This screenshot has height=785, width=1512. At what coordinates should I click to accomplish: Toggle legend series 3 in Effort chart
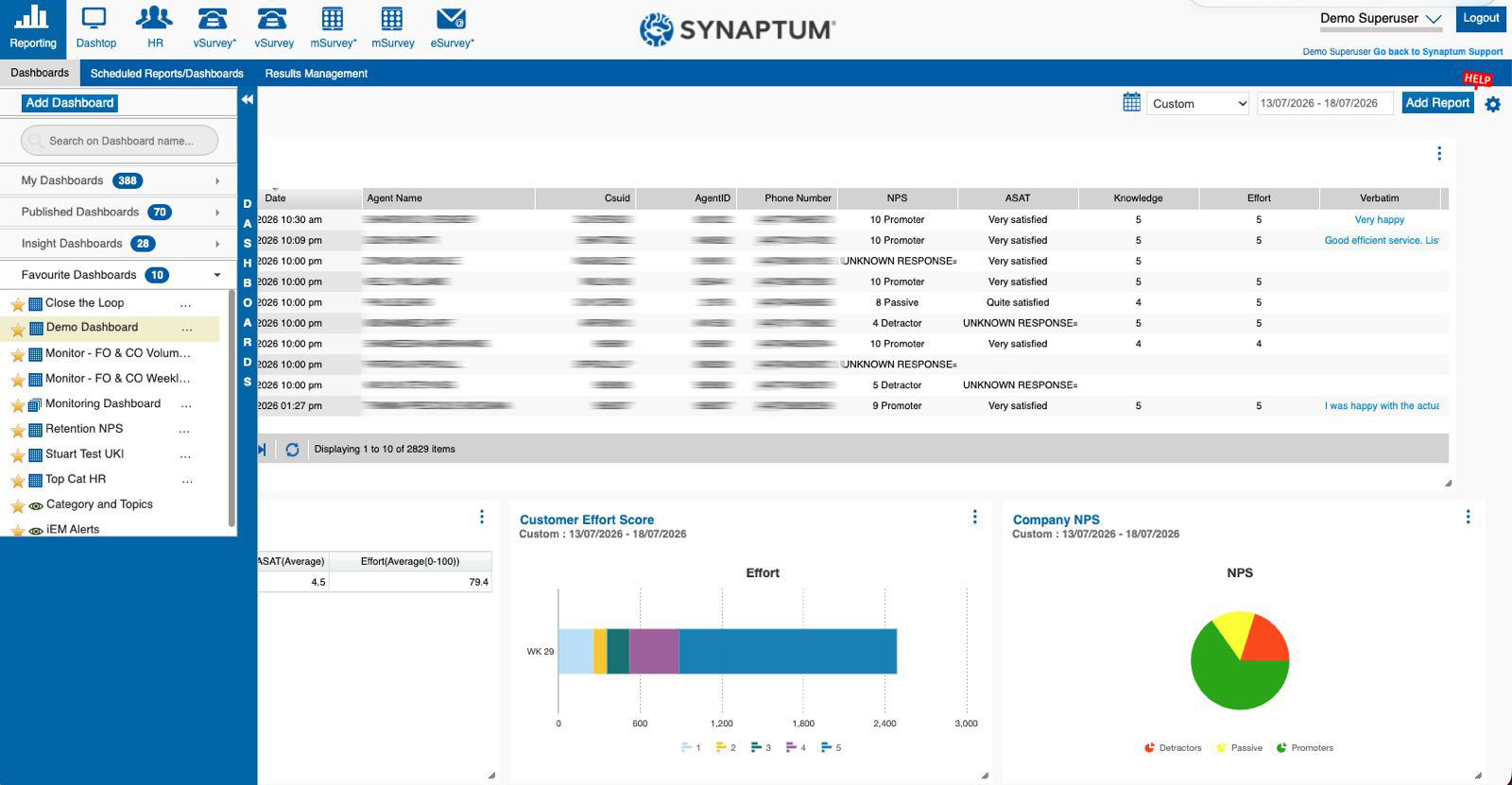761,747
